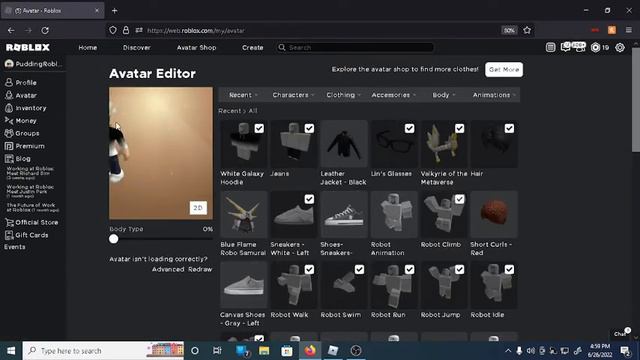Viewport: 640px width, 360px height.
Task: Bookmark this page with star icon
Action: 527,30
